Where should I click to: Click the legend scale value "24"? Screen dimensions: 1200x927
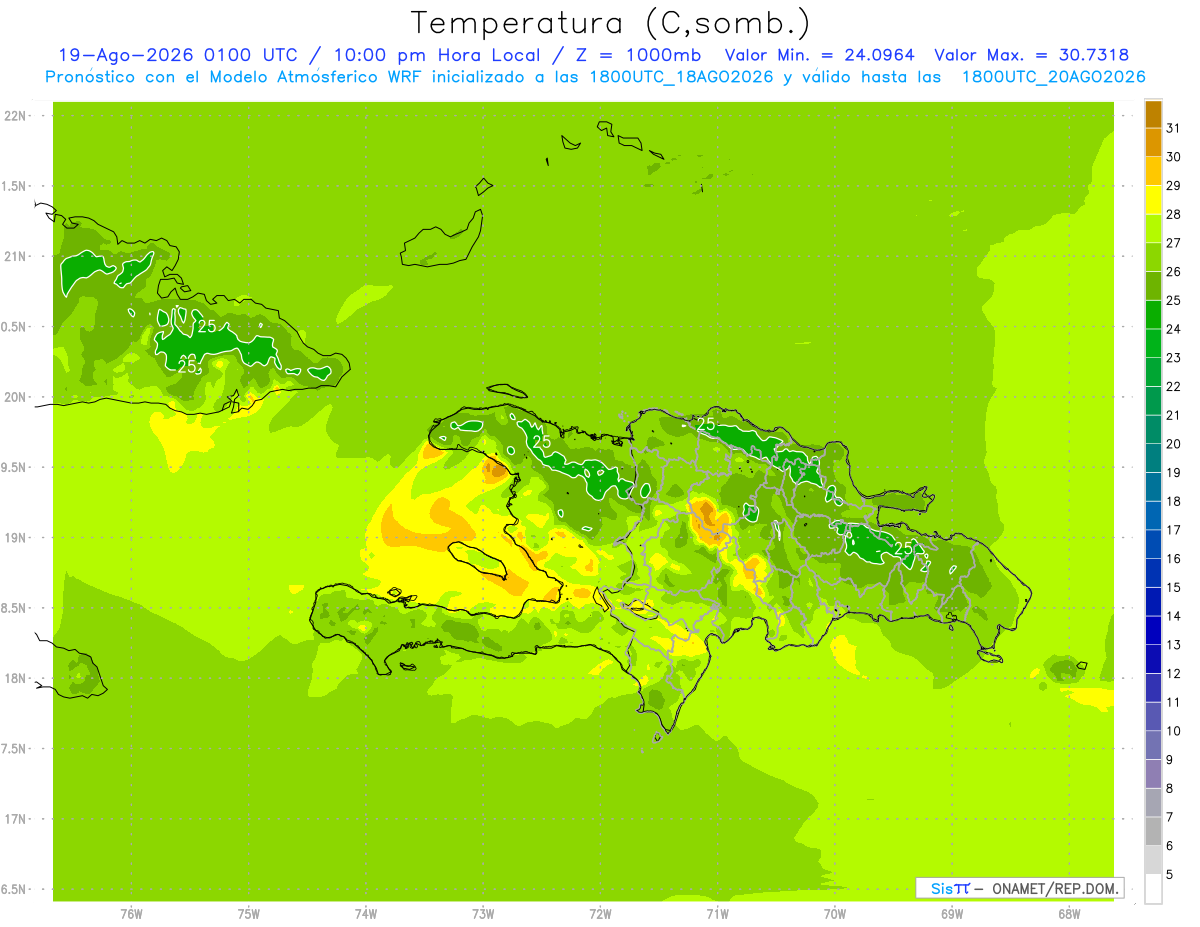coord(1174,329)
